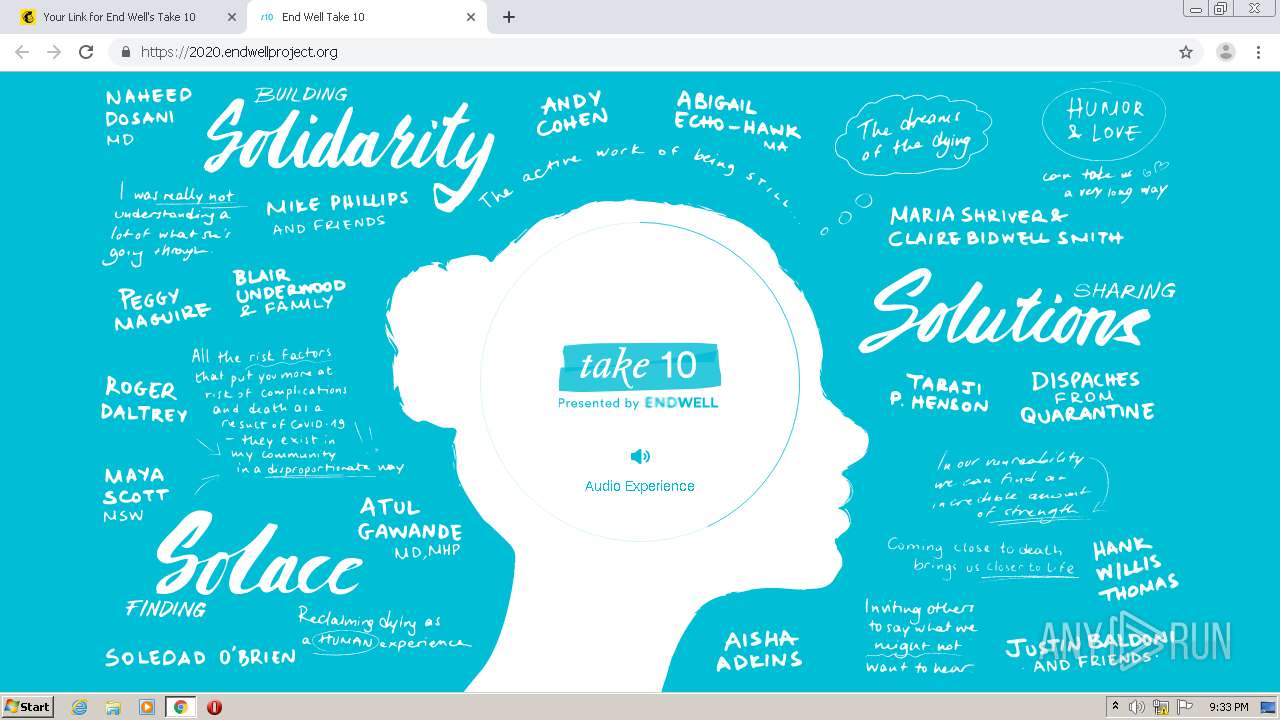Click 'Reclaiming dying as a human experience'

[384, 630]
